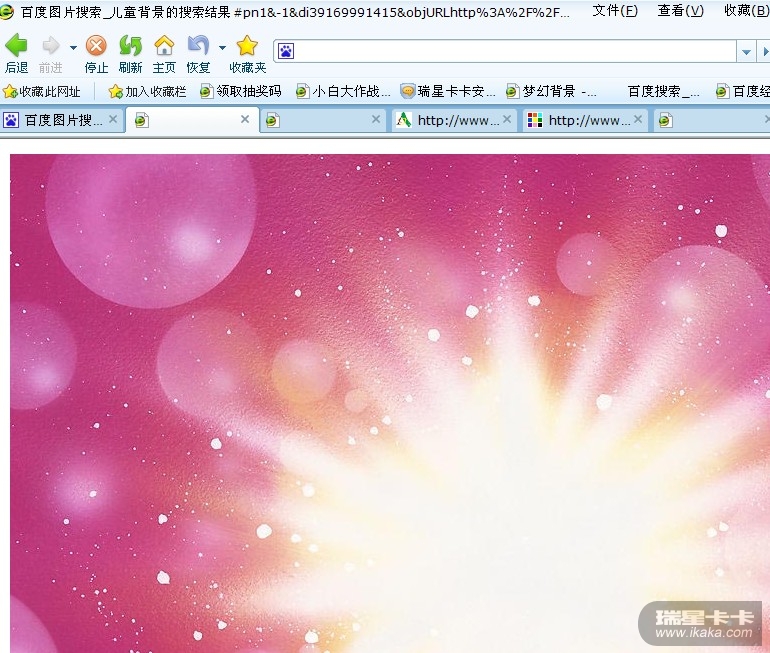
Task: Click the chat icon of 瑞星卡卡安 bookmark
Action: [408, 91]
